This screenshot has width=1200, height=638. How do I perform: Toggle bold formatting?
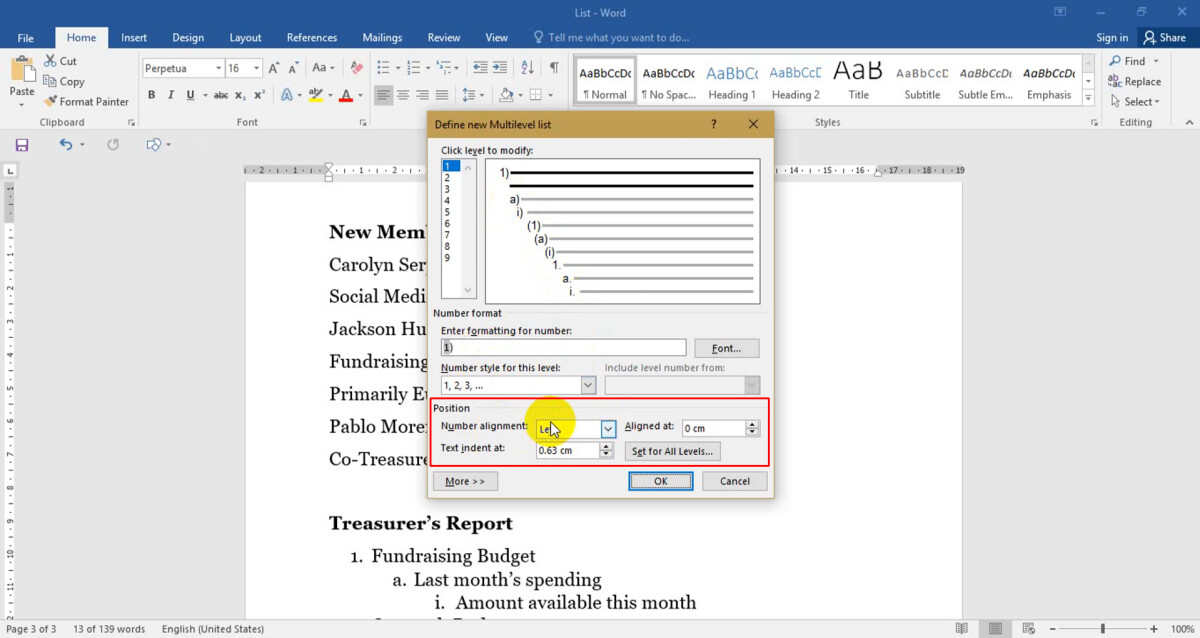(x=152, y=94)
